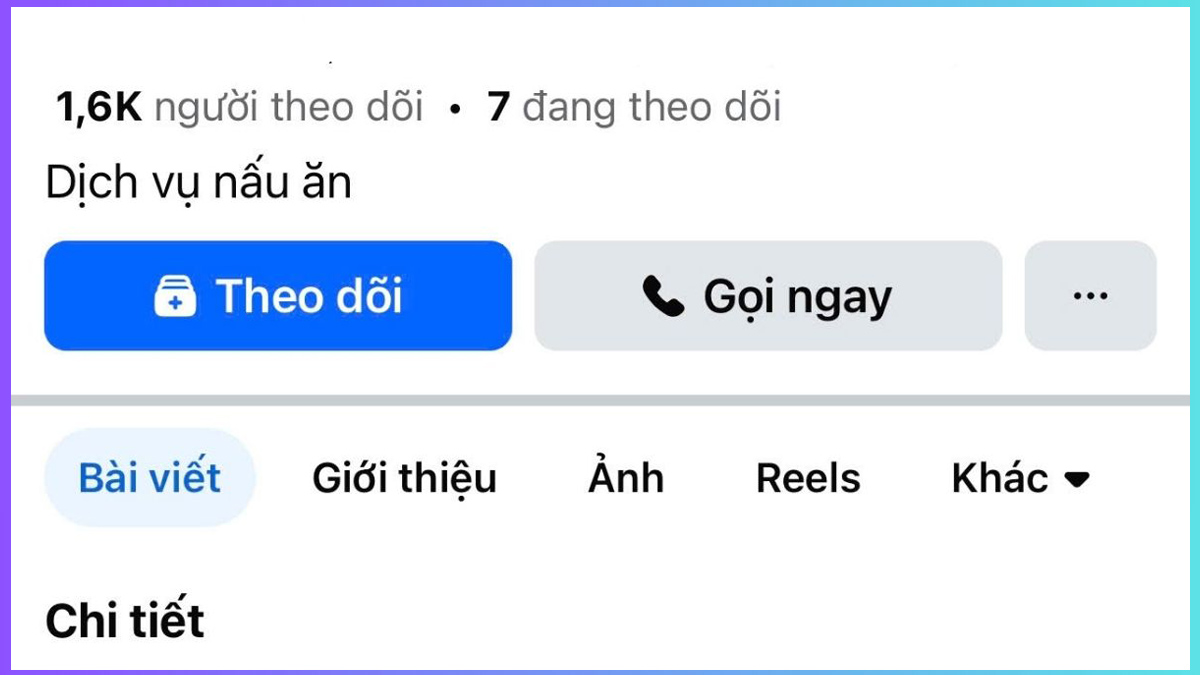Click the follow plus icon in blue button
Viewport: 1200px width, 675px height.
(x=175, y=297)
